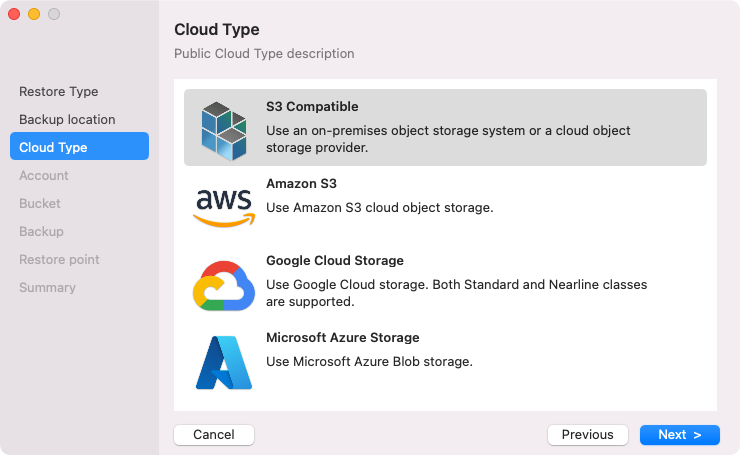Viewport: 740px width, 455px height.
Task: Click the Google Cloud logo icon
Action: pyautogui.click(x=224, y=285)
